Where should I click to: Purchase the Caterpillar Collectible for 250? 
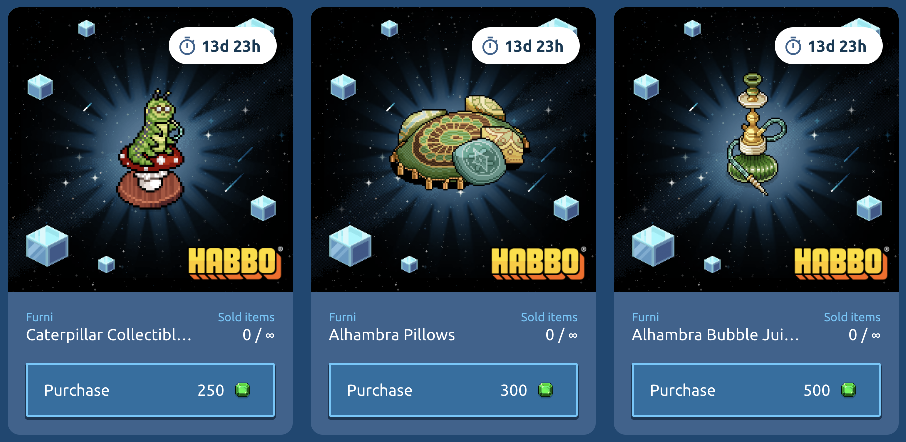(150, 390)
